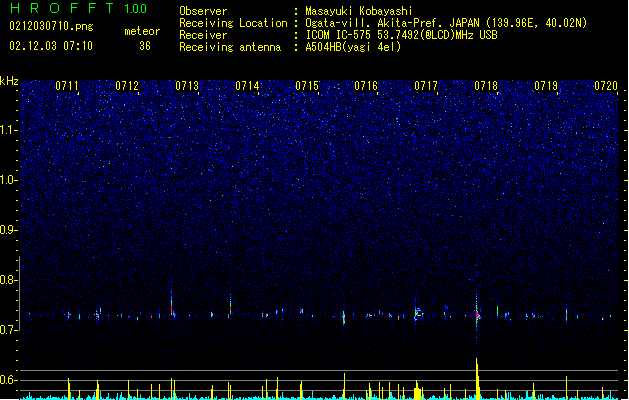Click the 0714 time marker
The height and width of the screenshot is (400, 629).
(247, 86)
